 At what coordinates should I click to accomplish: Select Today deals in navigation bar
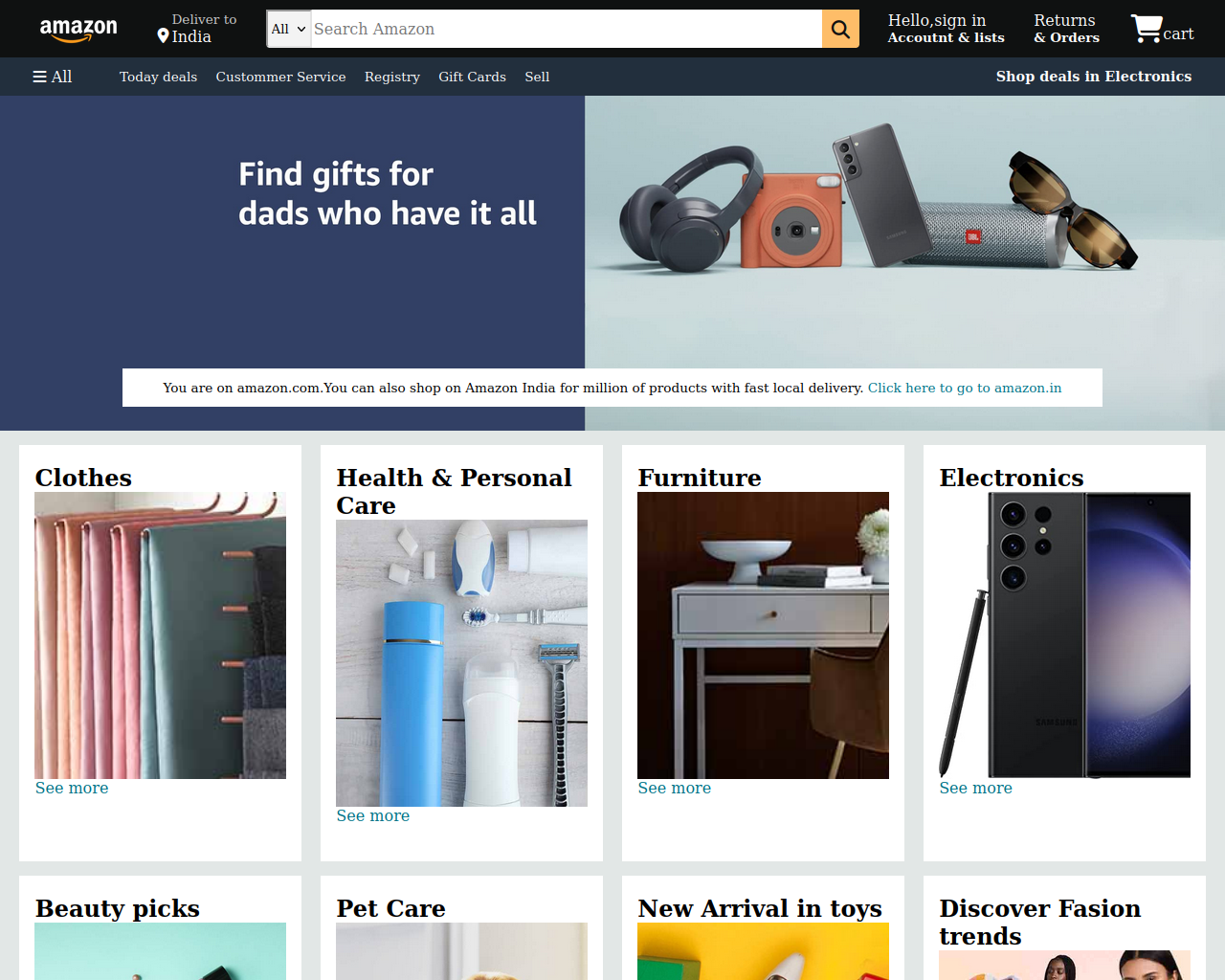[158, 77]
